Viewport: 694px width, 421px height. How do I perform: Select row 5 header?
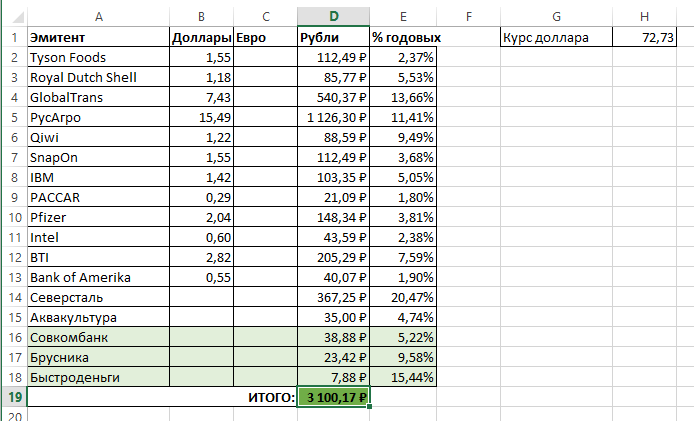(x=15, y=117)
